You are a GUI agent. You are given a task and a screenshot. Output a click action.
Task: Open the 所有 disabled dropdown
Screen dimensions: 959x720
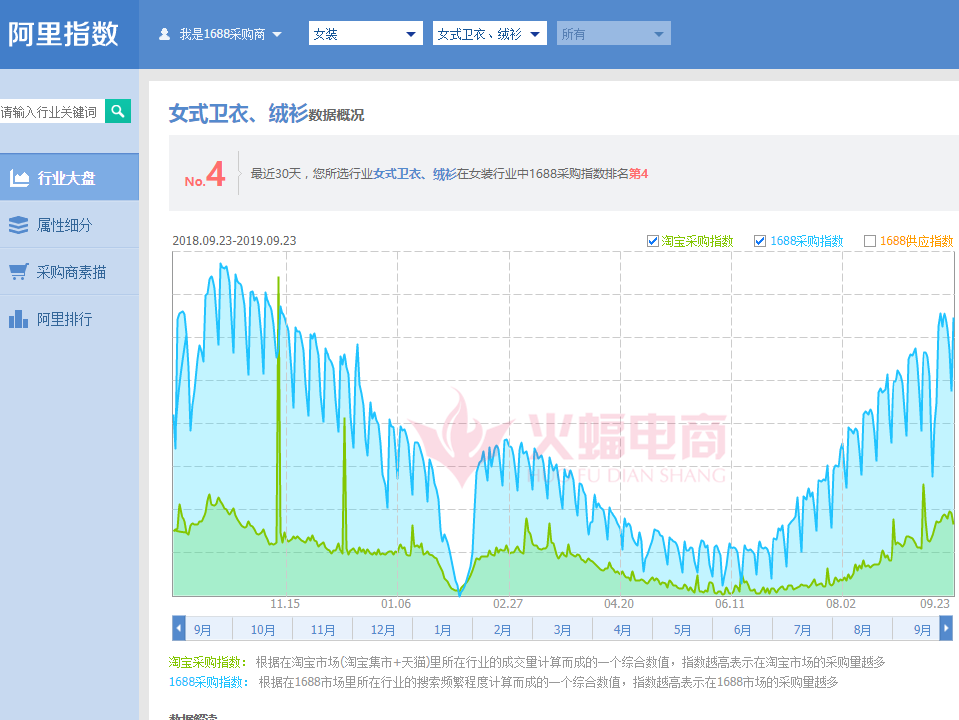pyautogui.click(x=613, y=34)
